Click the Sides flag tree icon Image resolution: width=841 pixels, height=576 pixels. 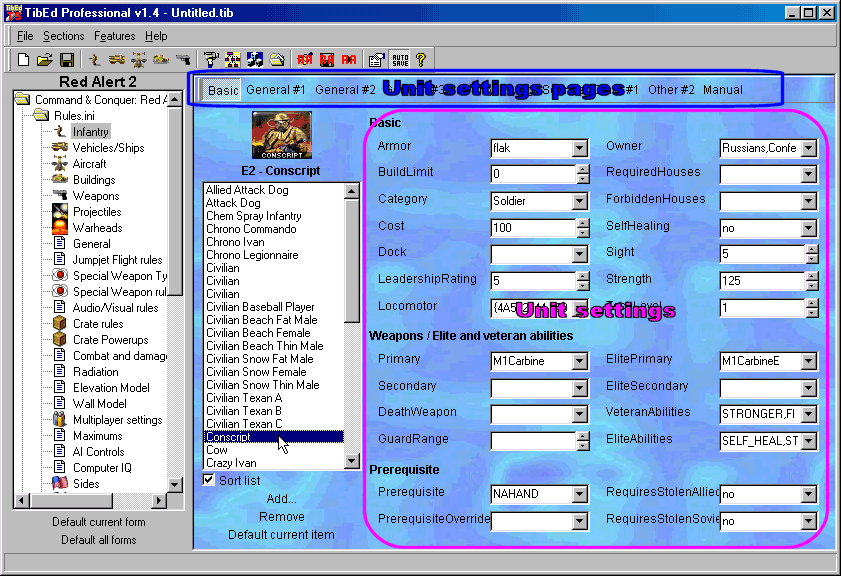coord(60,483)
